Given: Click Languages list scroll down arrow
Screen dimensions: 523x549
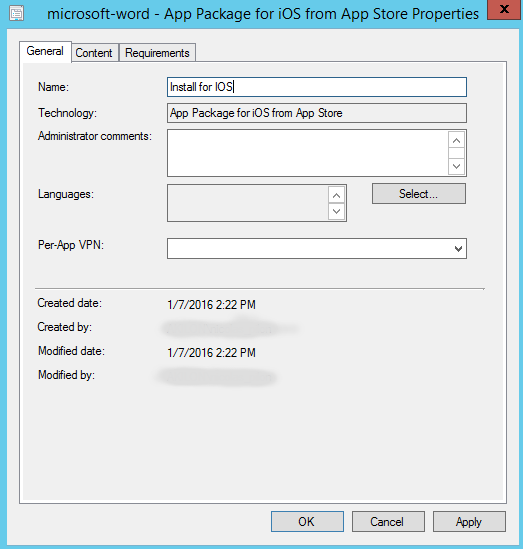Looking at the screenshot, I should click(336, 211).
